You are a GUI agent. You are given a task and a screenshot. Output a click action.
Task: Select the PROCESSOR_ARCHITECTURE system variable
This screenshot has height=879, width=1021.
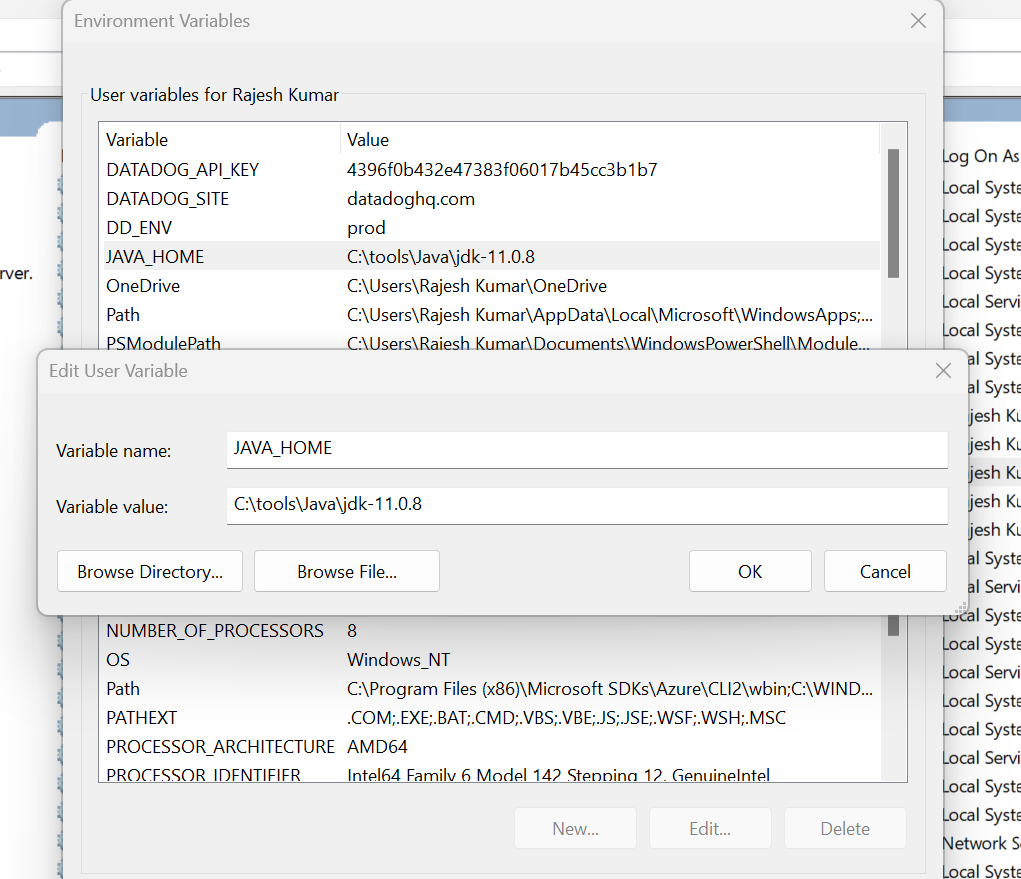220,747
